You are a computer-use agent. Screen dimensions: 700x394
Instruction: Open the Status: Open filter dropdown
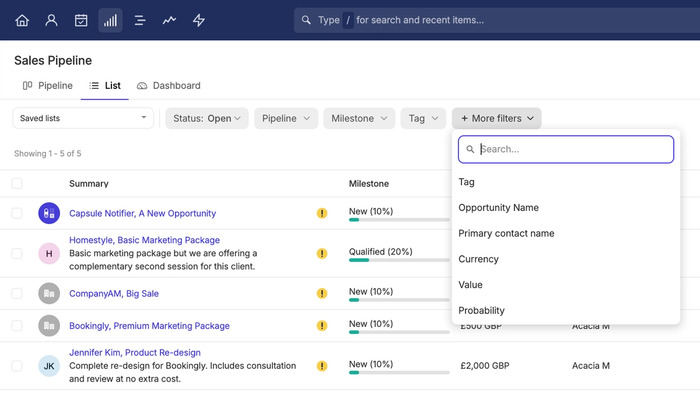(x=207, y=118)
